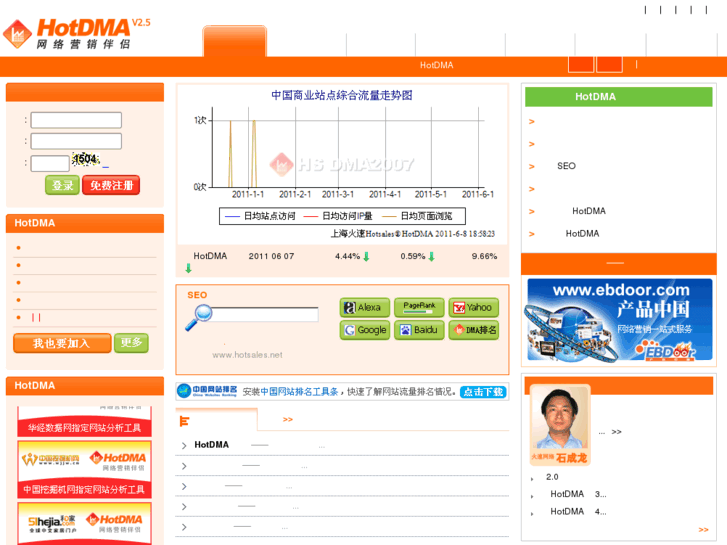Open the HotDMA 4... article link
727x545 pixels.
pos(578,511)
